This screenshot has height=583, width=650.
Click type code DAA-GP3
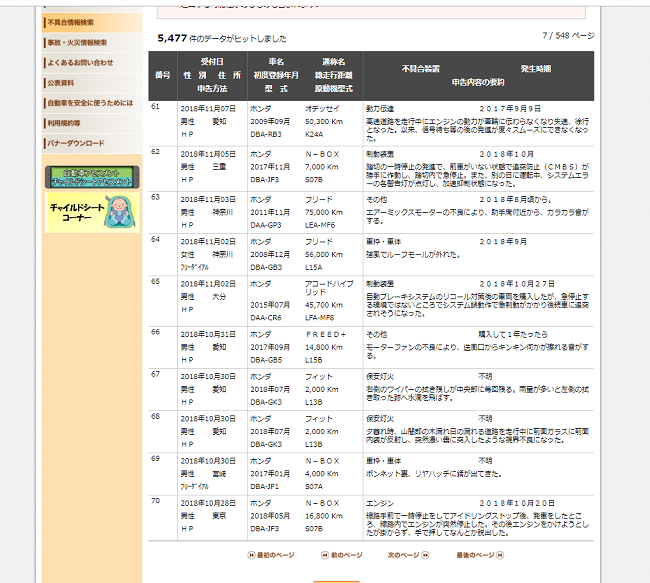(266, 225)
